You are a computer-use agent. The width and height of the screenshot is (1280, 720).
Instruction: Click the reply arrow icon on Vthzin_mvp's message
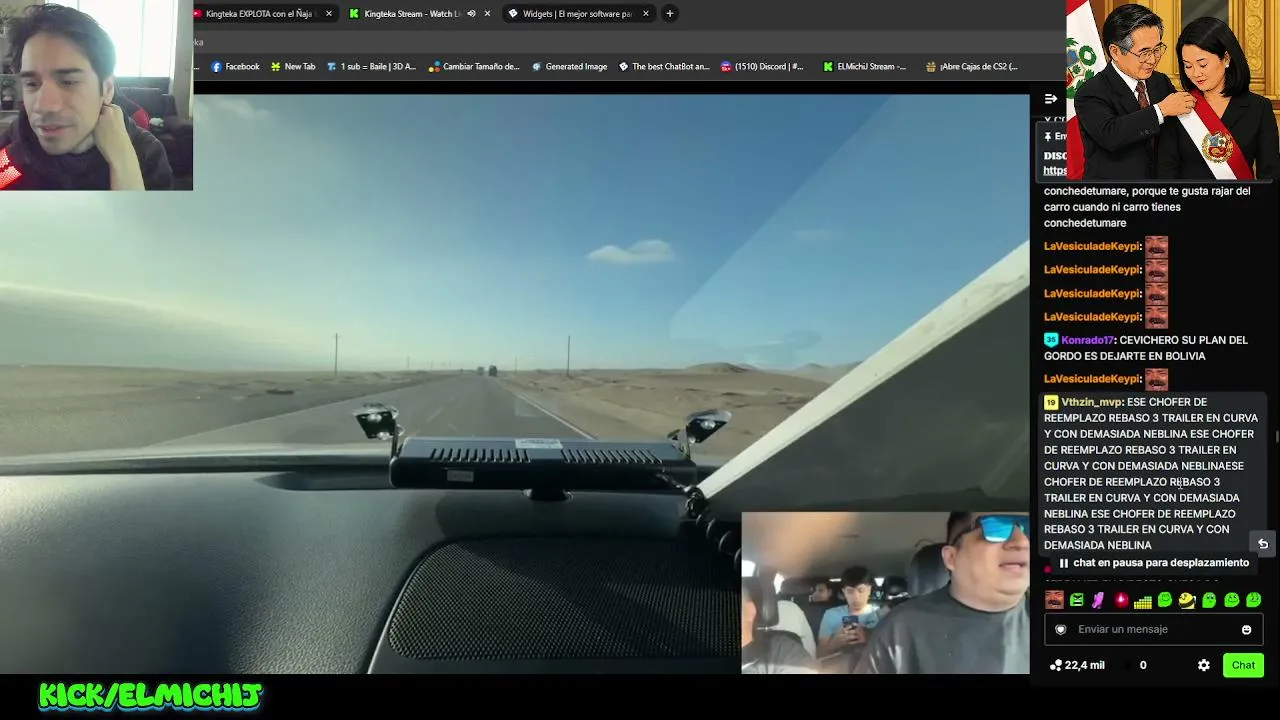pos(1263,544)
